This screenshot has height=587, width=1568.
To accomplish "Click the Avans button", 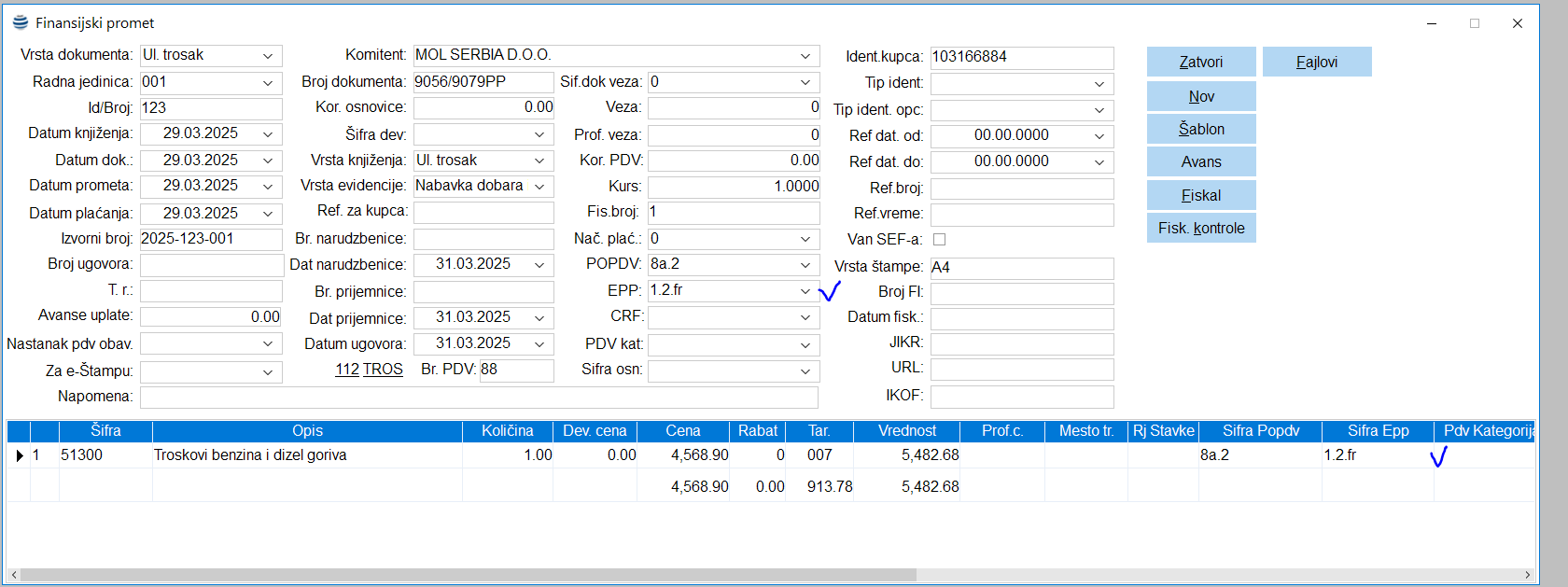I will (1200, 161).
